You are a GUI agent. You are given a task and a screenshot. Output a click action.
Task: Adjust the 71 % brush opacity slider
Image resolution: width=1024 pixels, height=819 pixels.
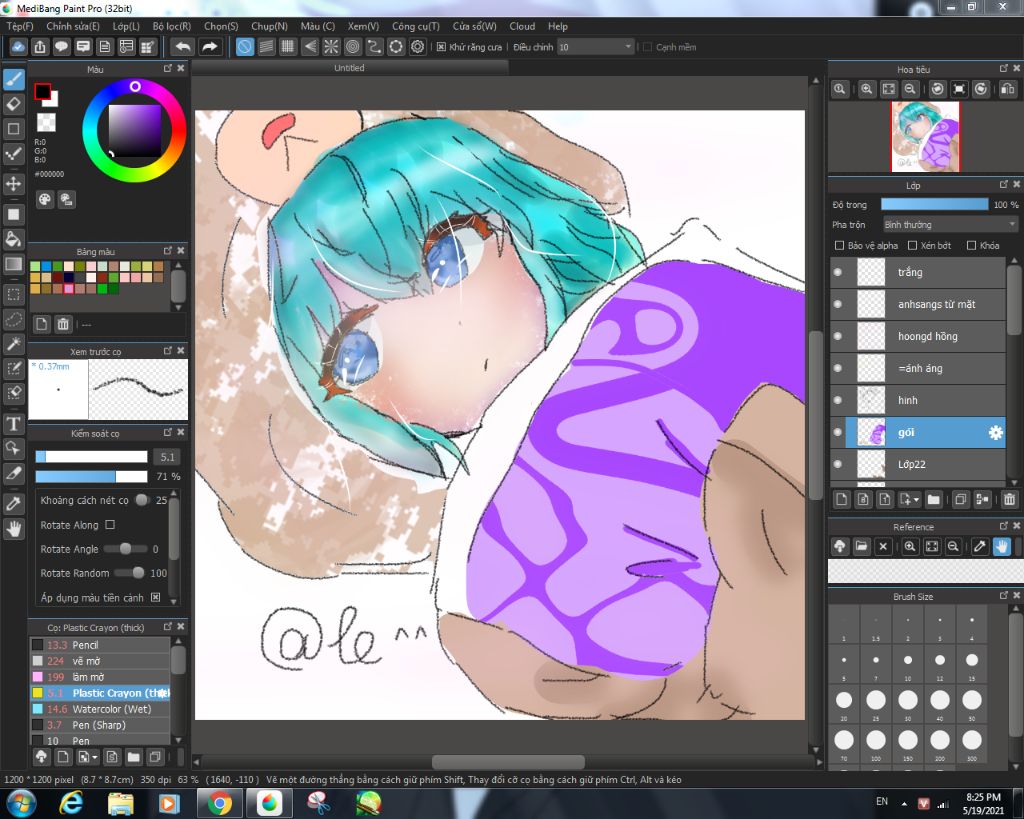[91, 476]
